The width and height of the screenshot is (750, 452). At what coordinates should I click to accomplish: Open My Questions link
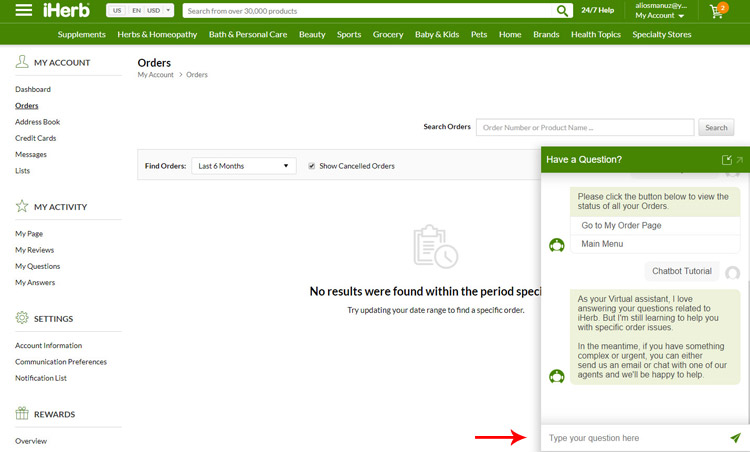(37, 266)
